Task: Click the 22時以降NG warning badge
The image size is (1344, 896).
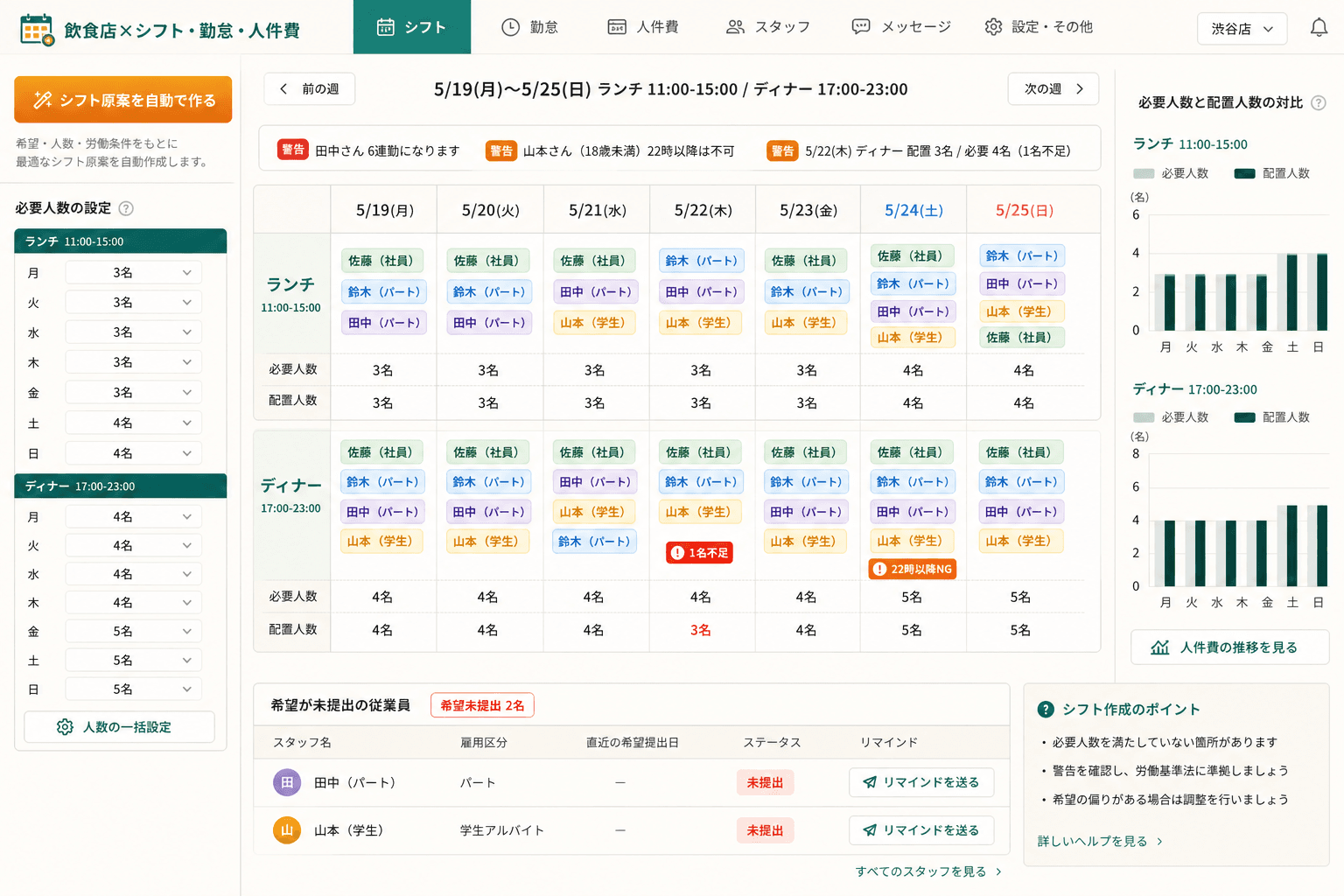Action: click(913, 569)
